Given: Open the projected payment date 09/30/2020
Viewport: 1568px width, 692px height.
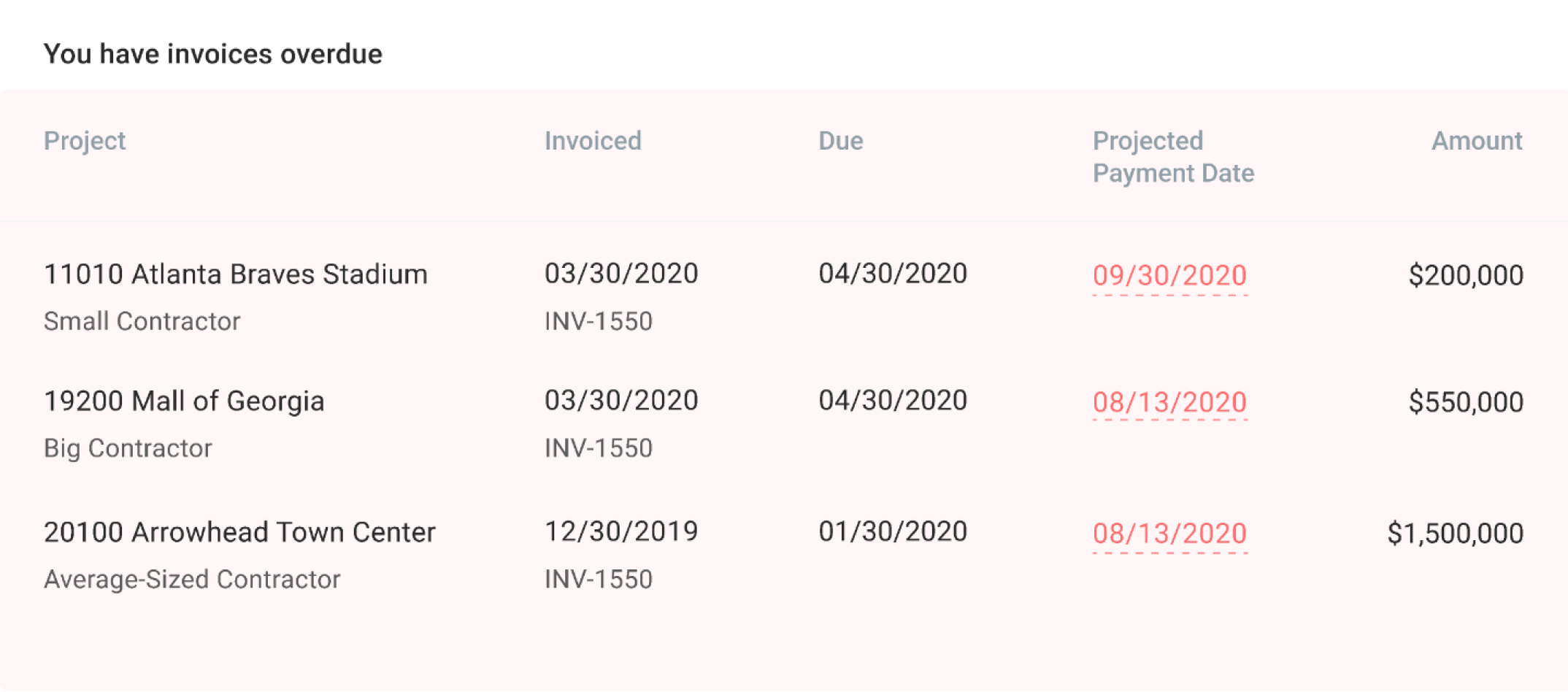Looking at the screenshot, I should tap(1169, 276).
